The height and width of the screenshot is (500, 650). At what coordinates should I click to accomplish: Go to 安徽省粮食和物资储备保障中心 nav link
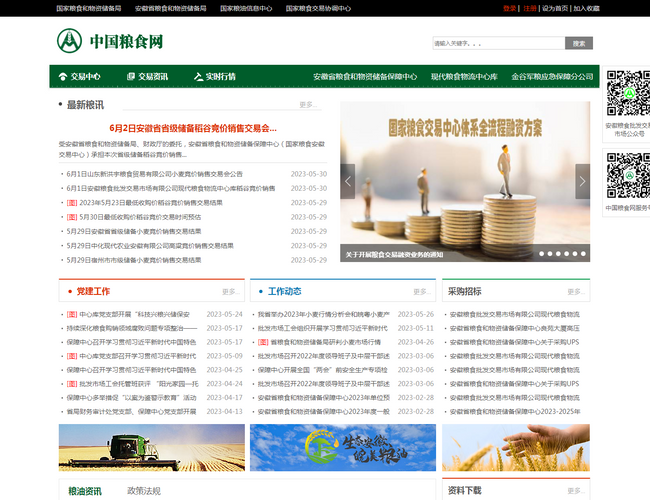click(x=365, y=77)
